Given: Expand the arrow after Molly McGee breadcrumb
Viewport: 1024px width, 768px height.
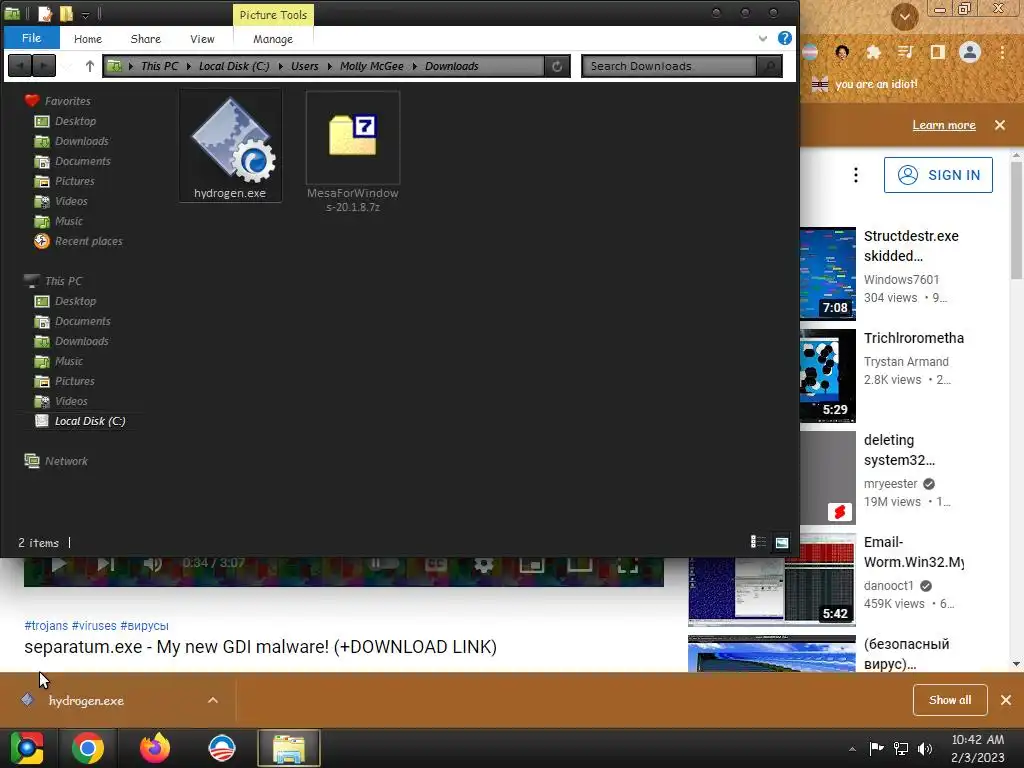Looking at the screenshot, I should pos(415,66).
